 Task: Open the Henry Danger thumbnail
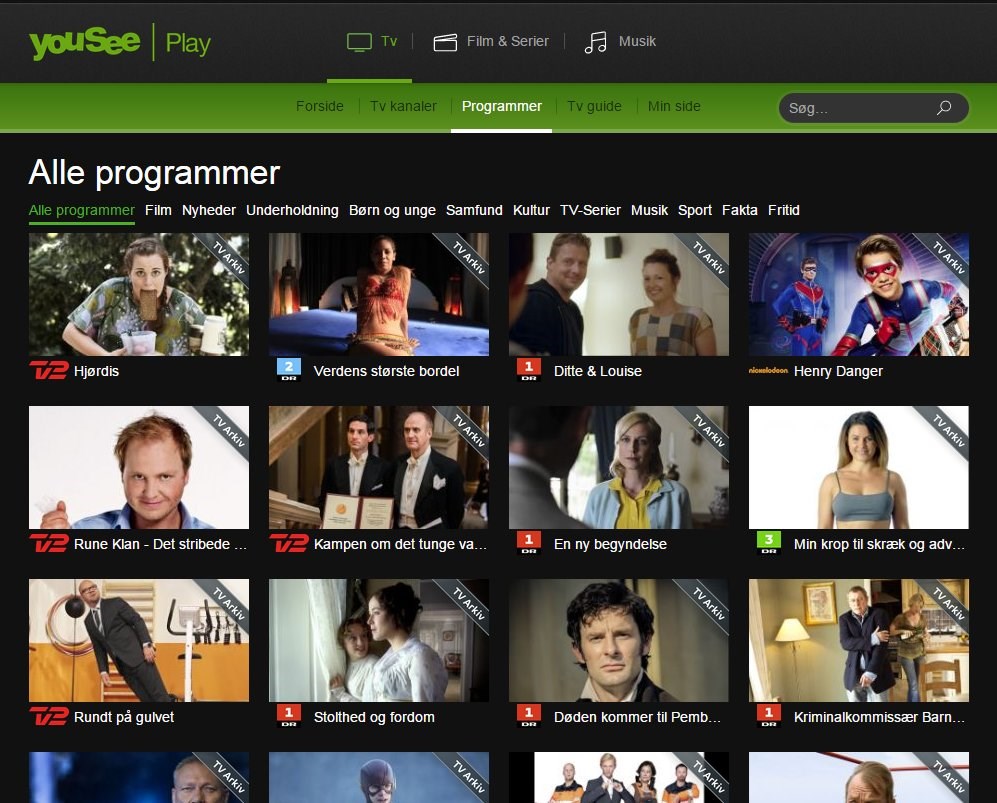click(x=858, y=294)
